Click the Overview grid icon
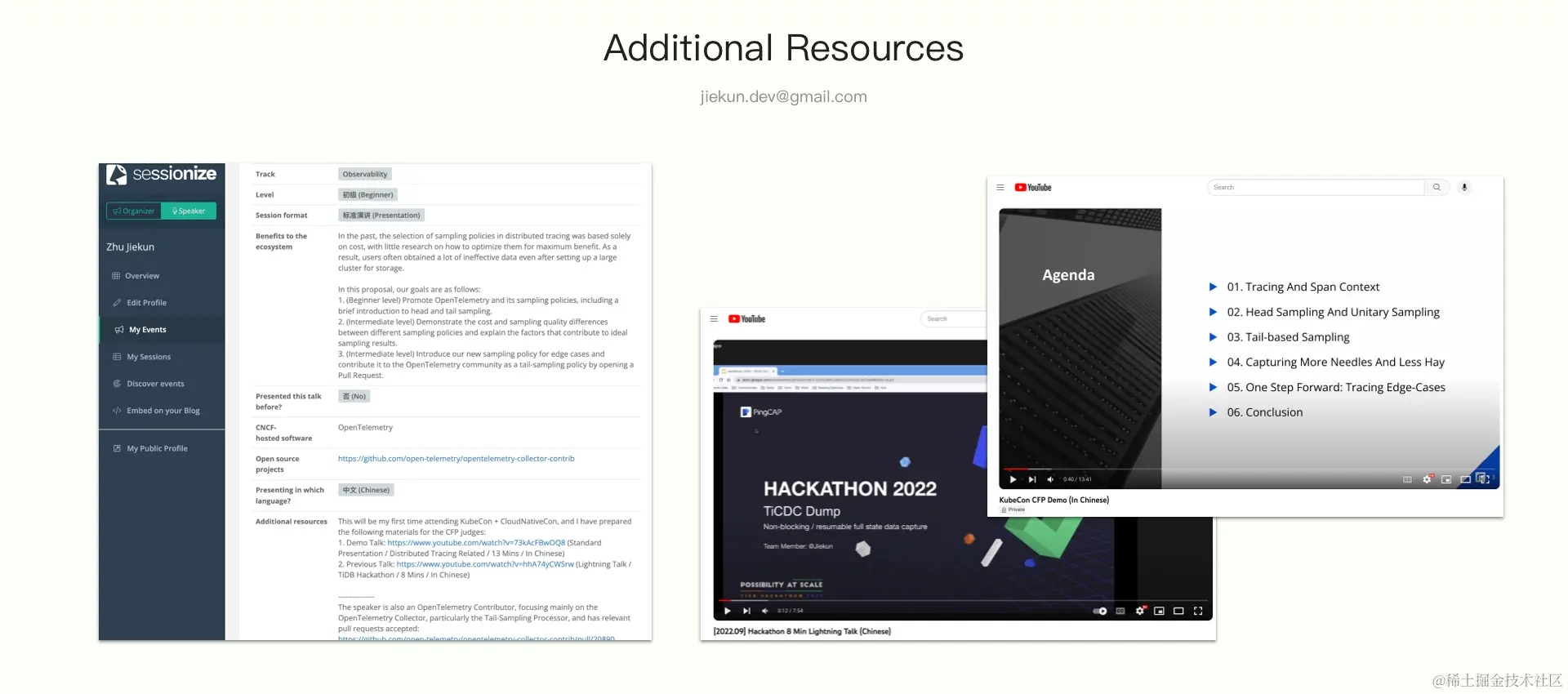The height and width of the screenshot is (694, 1568). [x=116, y=276]
